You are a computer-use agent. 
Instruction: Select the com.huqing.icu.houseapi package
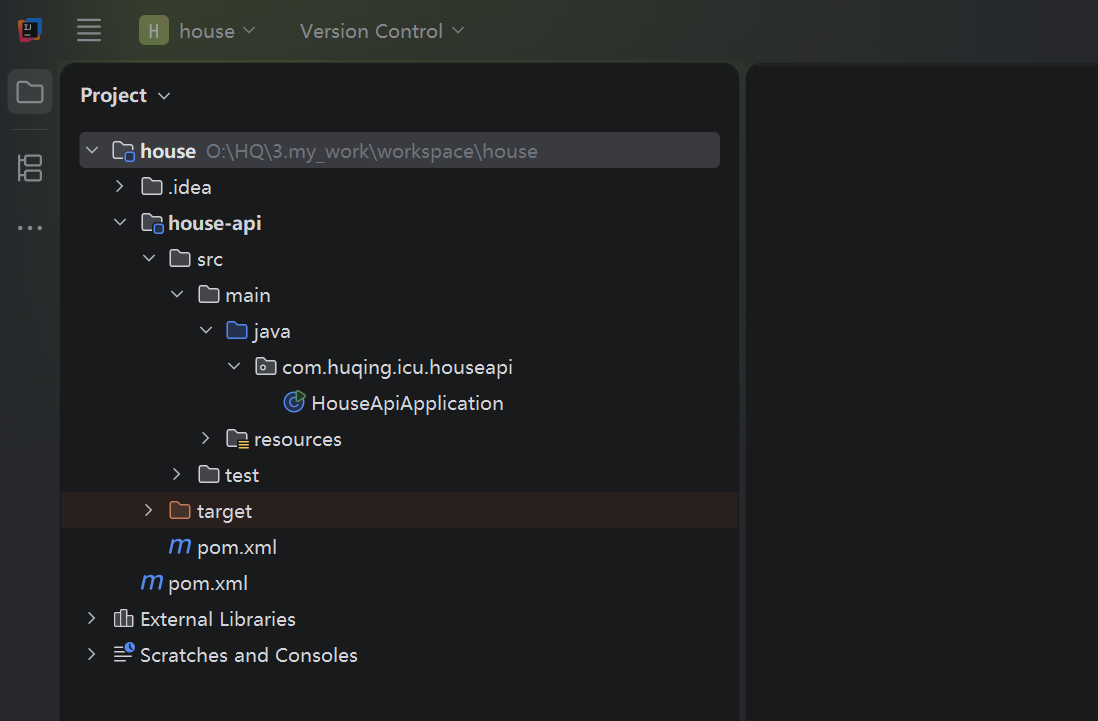coord(397,367)
